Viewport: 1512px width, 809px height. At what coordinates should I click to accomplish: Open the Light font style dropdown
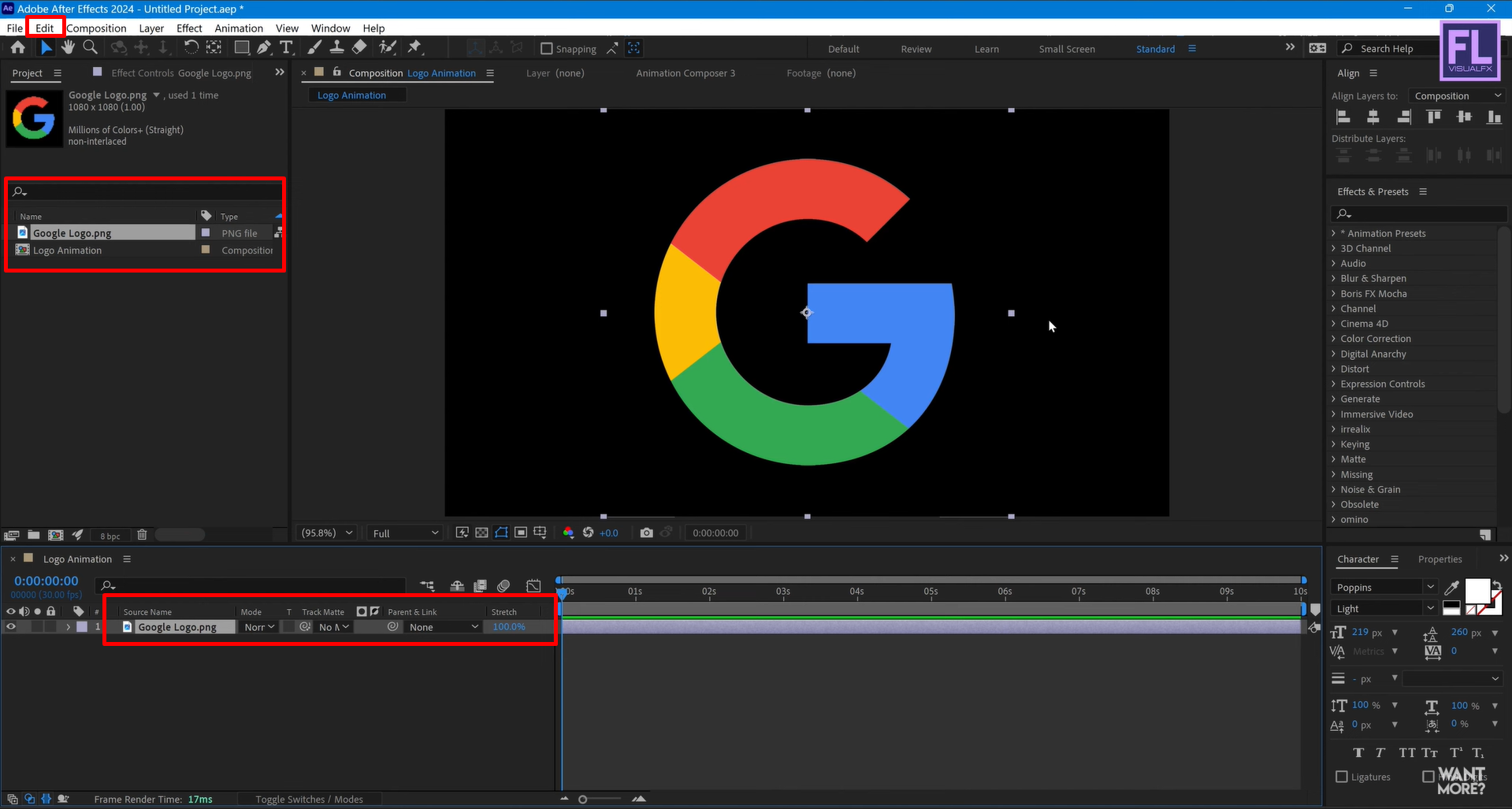pos(1384,609)
